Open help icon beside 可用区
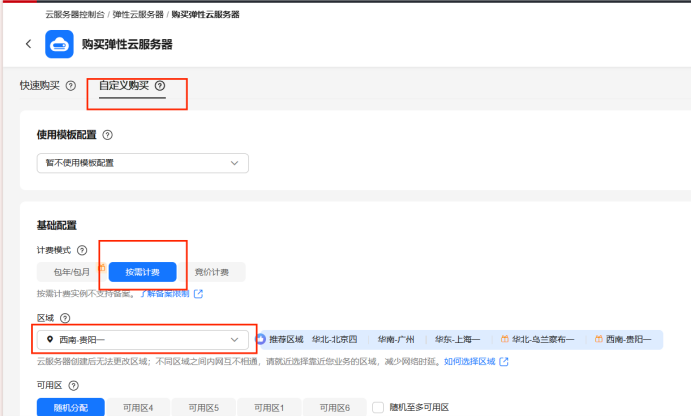The height and width of the screenshot is (417, 692). [x=73, y=386]
